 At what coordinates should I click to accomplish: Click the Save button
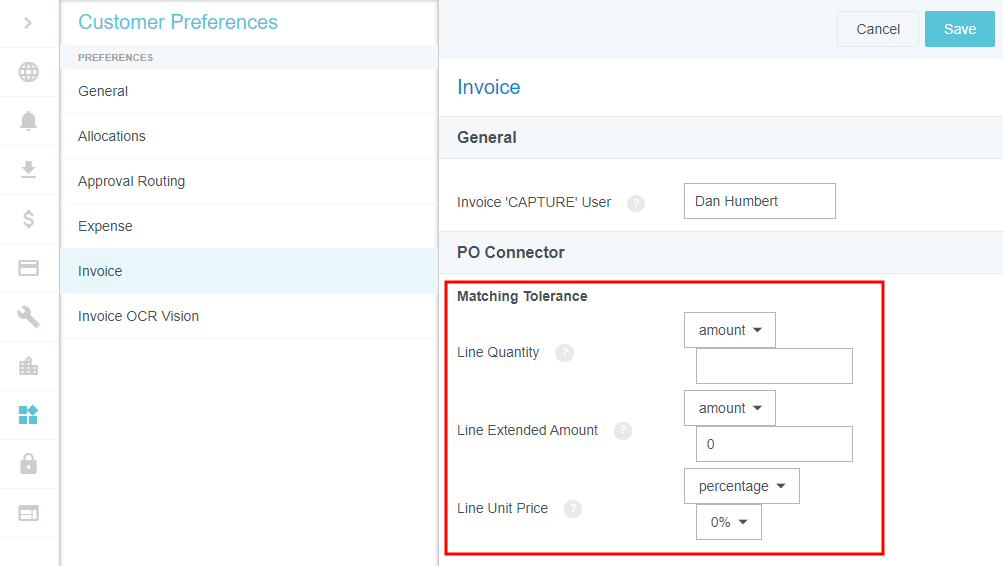960,29
